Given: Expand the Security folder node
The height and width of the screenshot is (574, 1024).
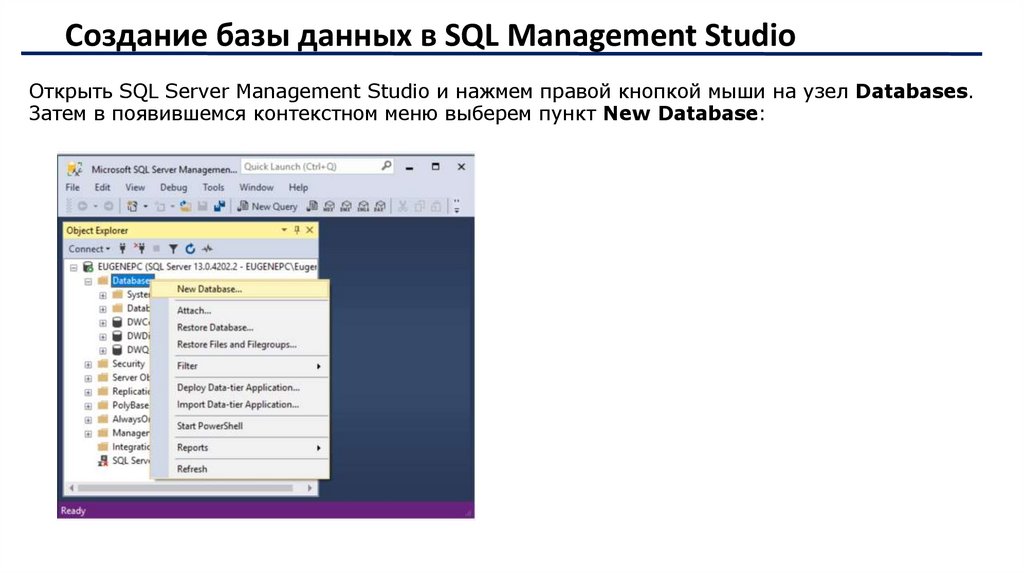Looking at the screenshot, I should click(x=88, y=364).
